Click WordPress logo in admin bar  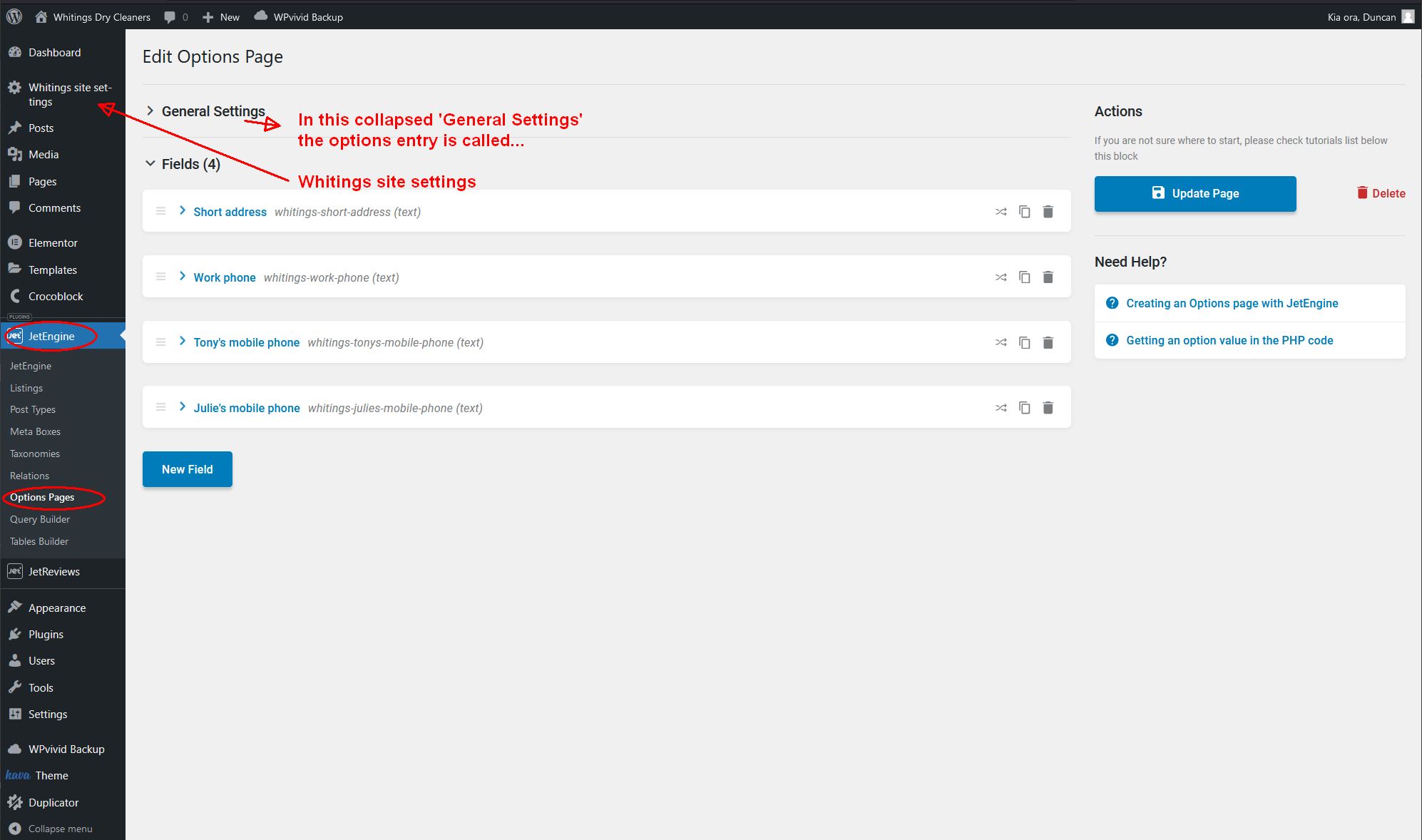(x=14, y=16)
